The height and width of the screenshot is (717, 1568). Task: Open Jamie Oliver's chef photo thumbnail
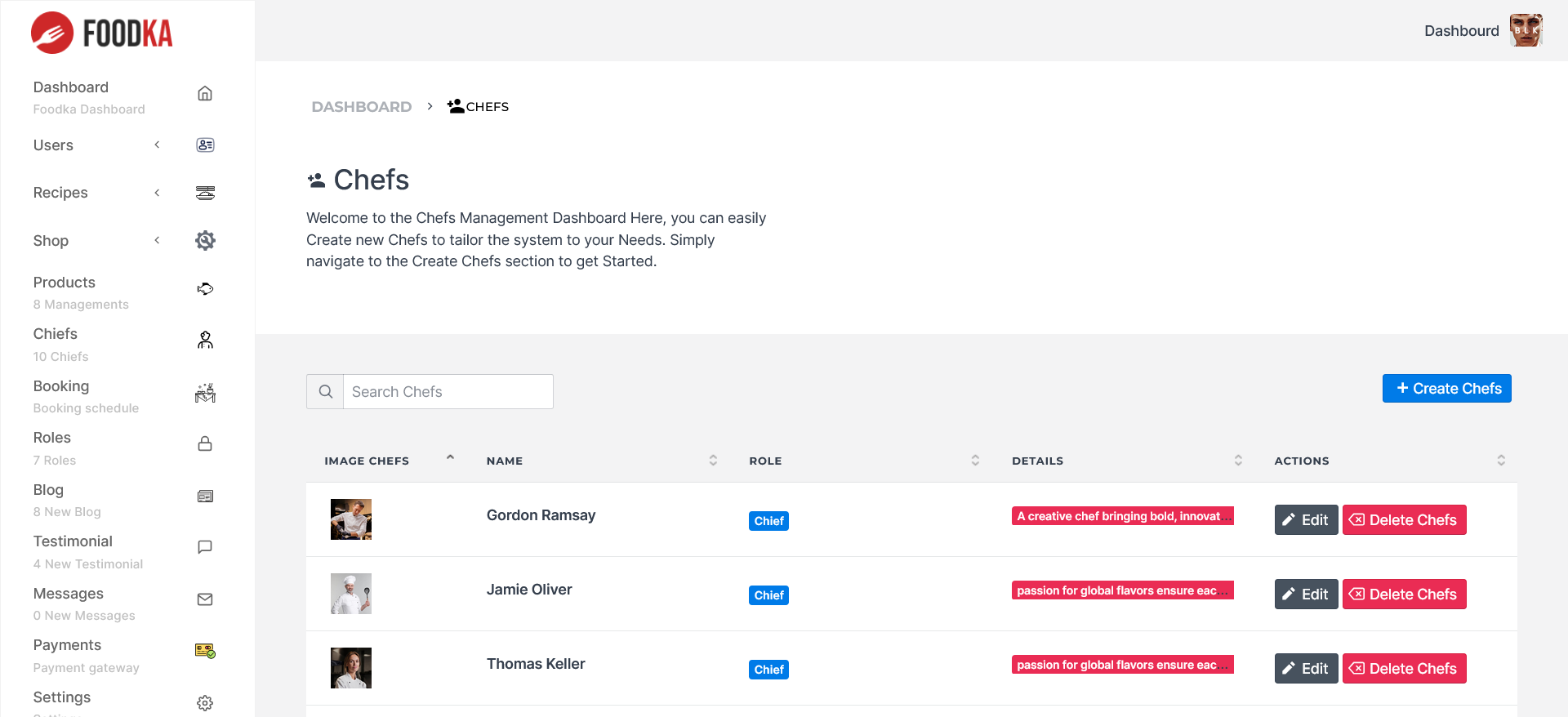pyautogui.click(x=351, y=594)
